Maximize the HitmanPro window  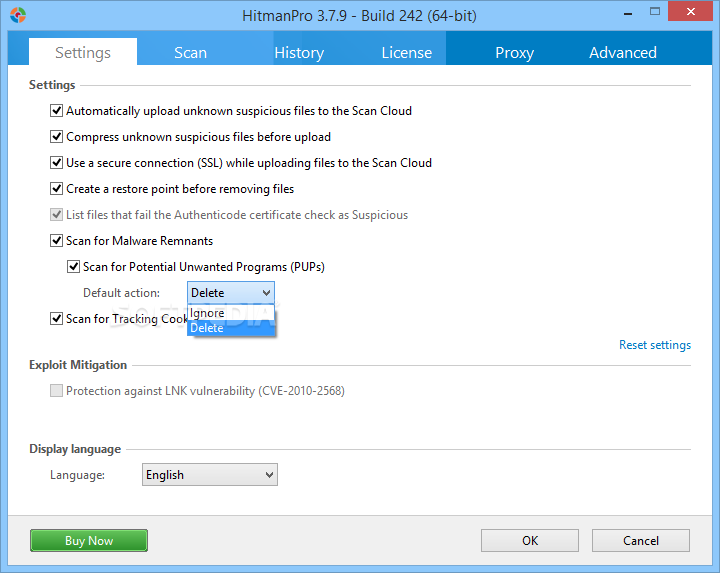point(655,12)
